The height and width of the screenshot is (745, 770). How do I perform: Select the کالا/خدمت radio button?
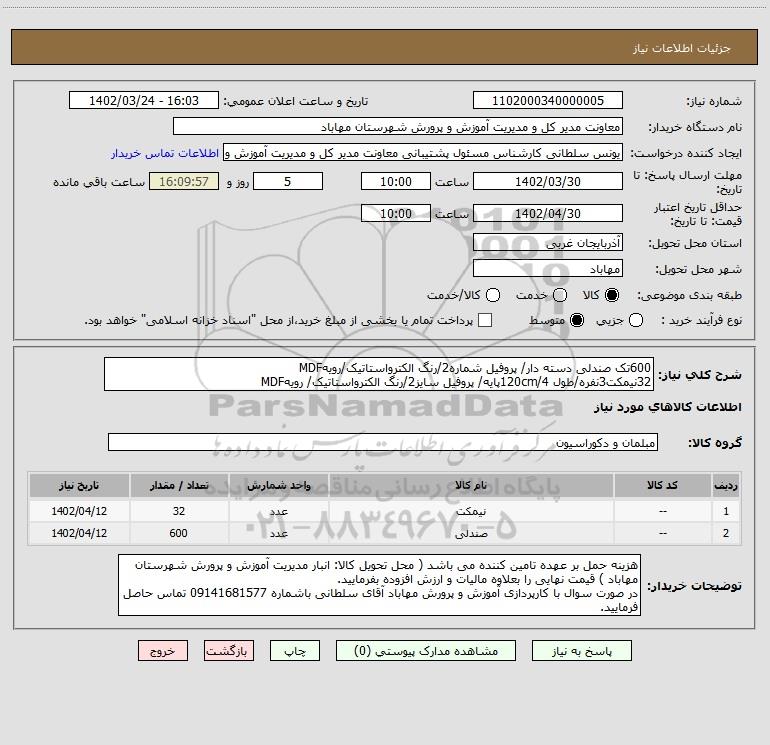coord(493,295)
